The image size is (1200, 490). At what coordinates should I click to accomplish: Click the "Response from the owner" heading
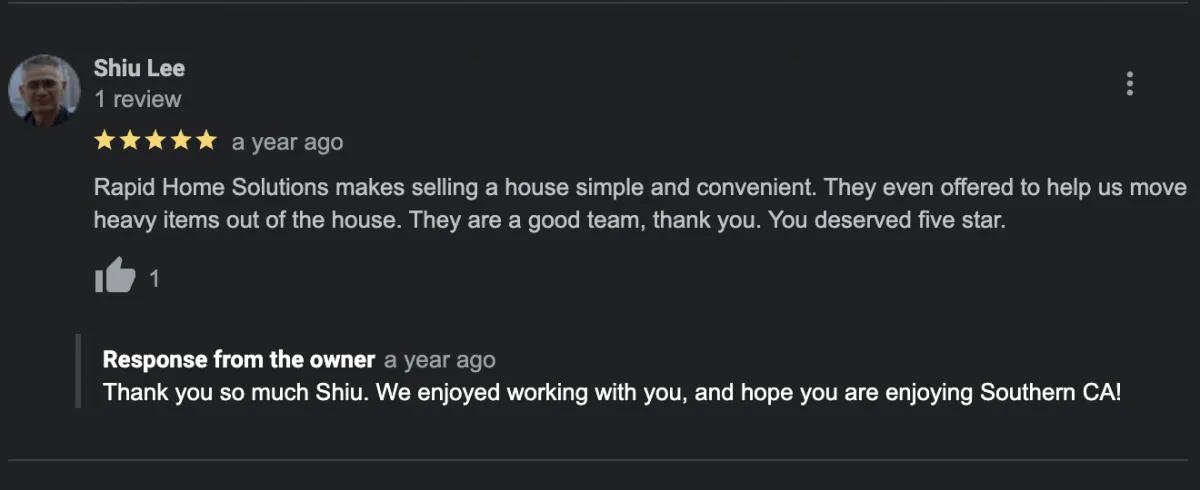point(239,360)
